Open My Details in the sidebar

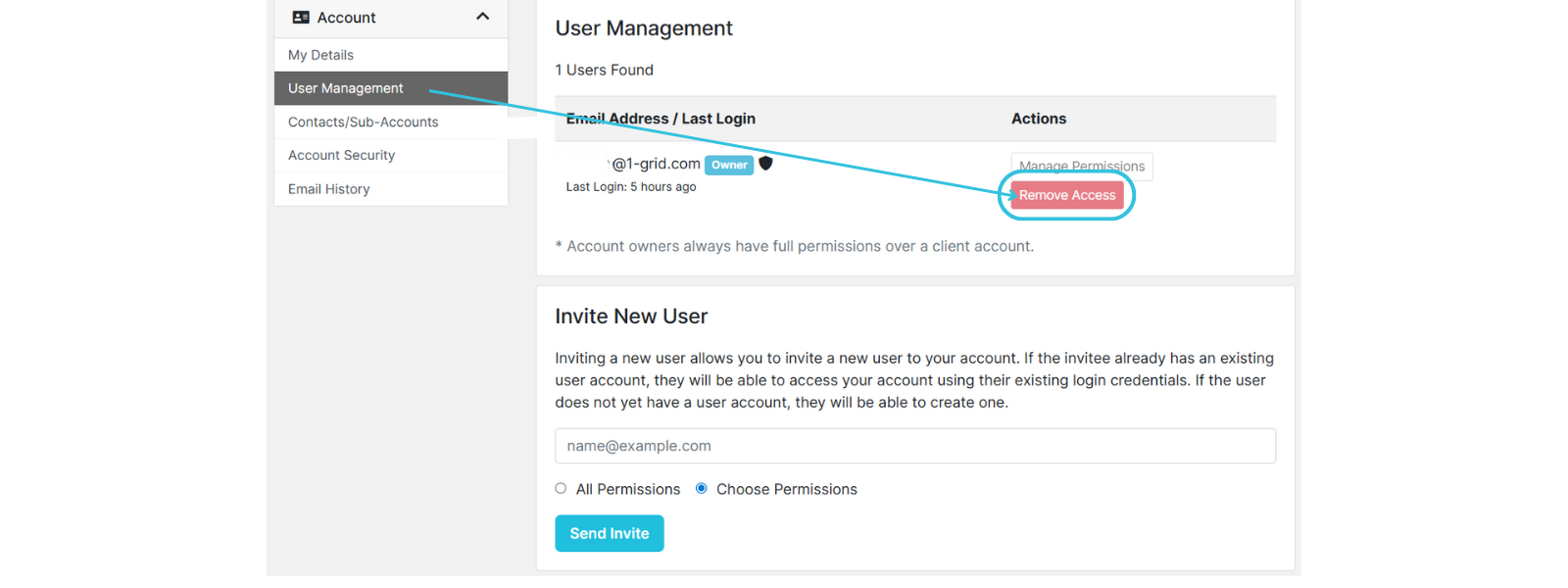click(x=320, y=55)
